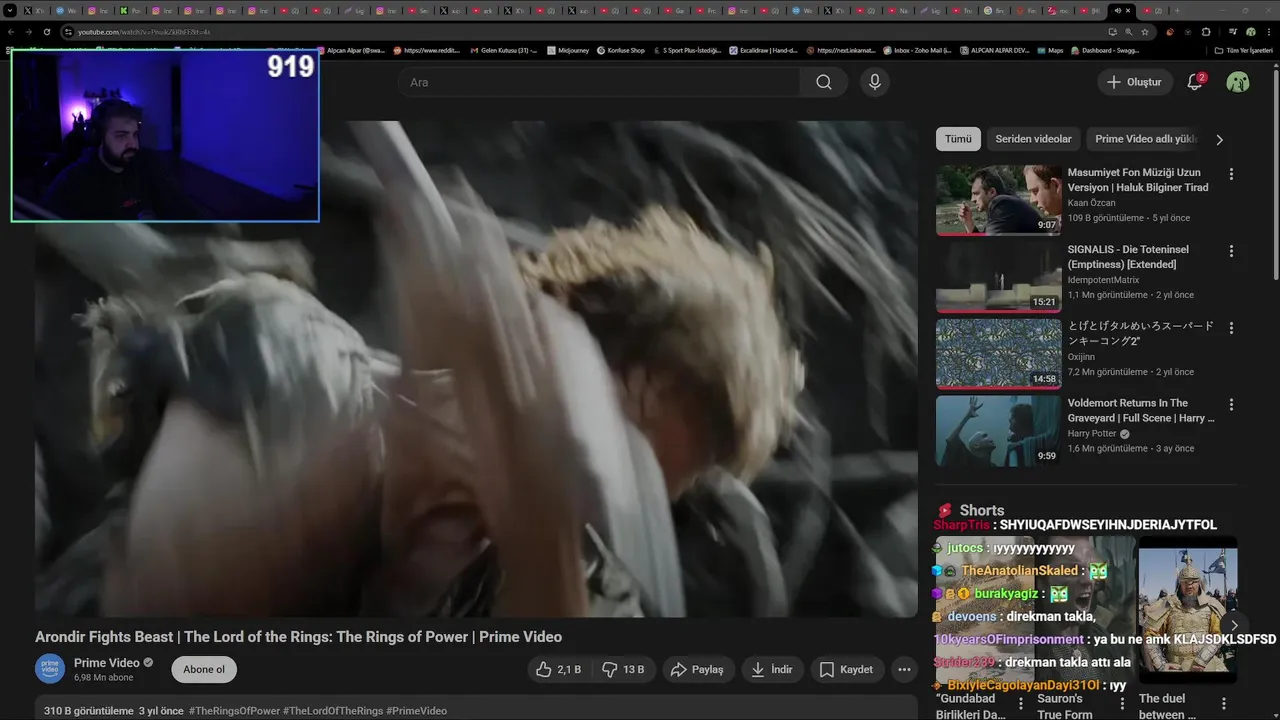The width and height of the screenshot is (1280, 720).
Task: Open options for Sauron's True Form short
Action: (1121, 704)
